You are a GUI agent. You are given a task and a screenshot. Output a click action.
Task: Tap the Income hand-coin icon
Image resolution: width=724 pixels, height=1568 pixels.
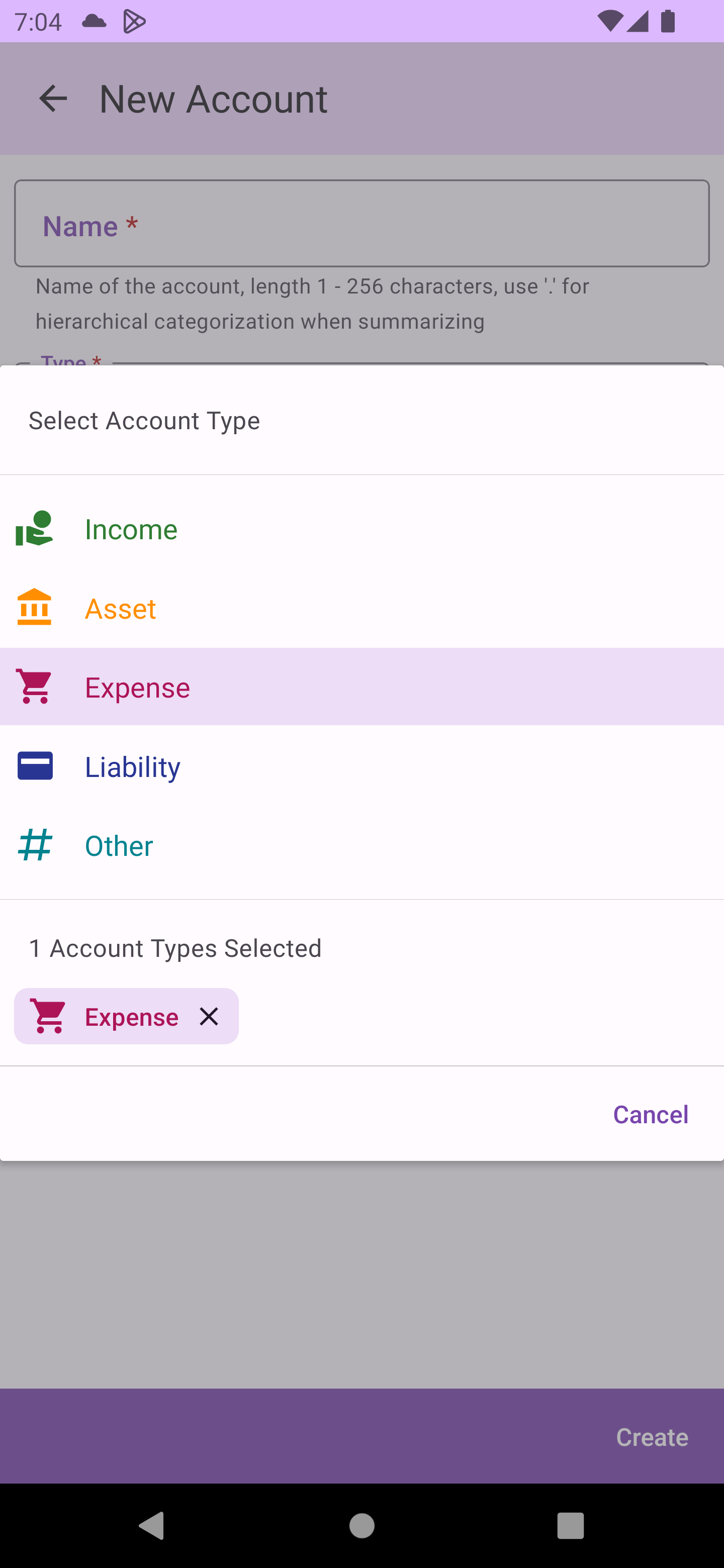click(x=34, y=528)
